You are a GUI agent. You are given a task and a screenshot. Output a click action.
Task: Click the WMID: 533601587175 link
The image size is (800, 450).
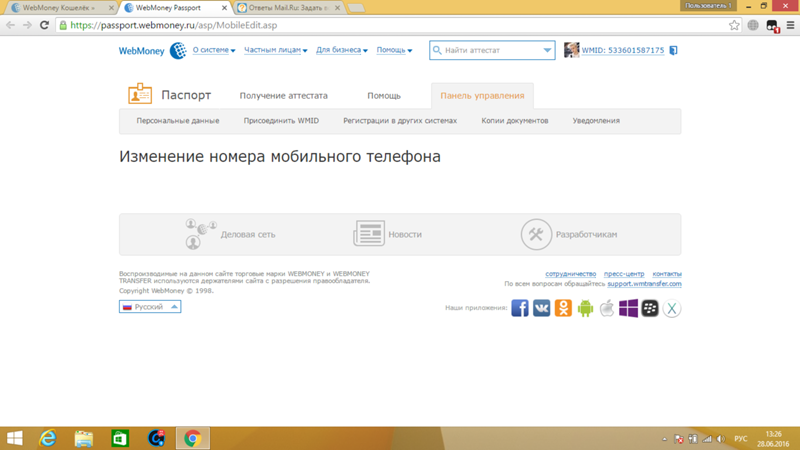[x=623, y=50]
